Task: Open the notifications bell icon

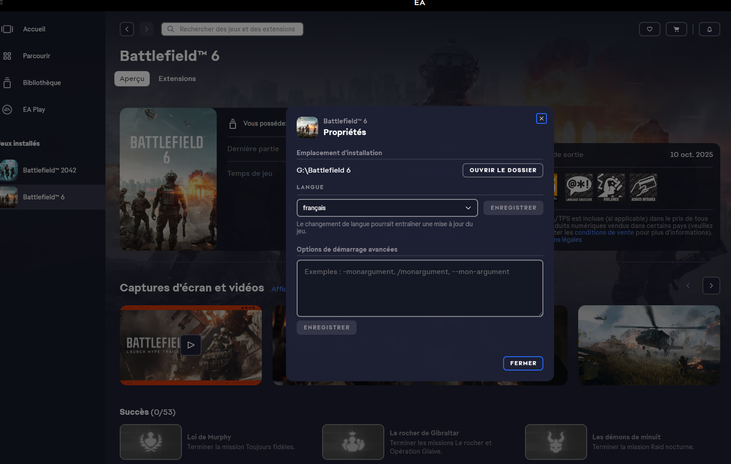Action: click(x=709, y=29)
